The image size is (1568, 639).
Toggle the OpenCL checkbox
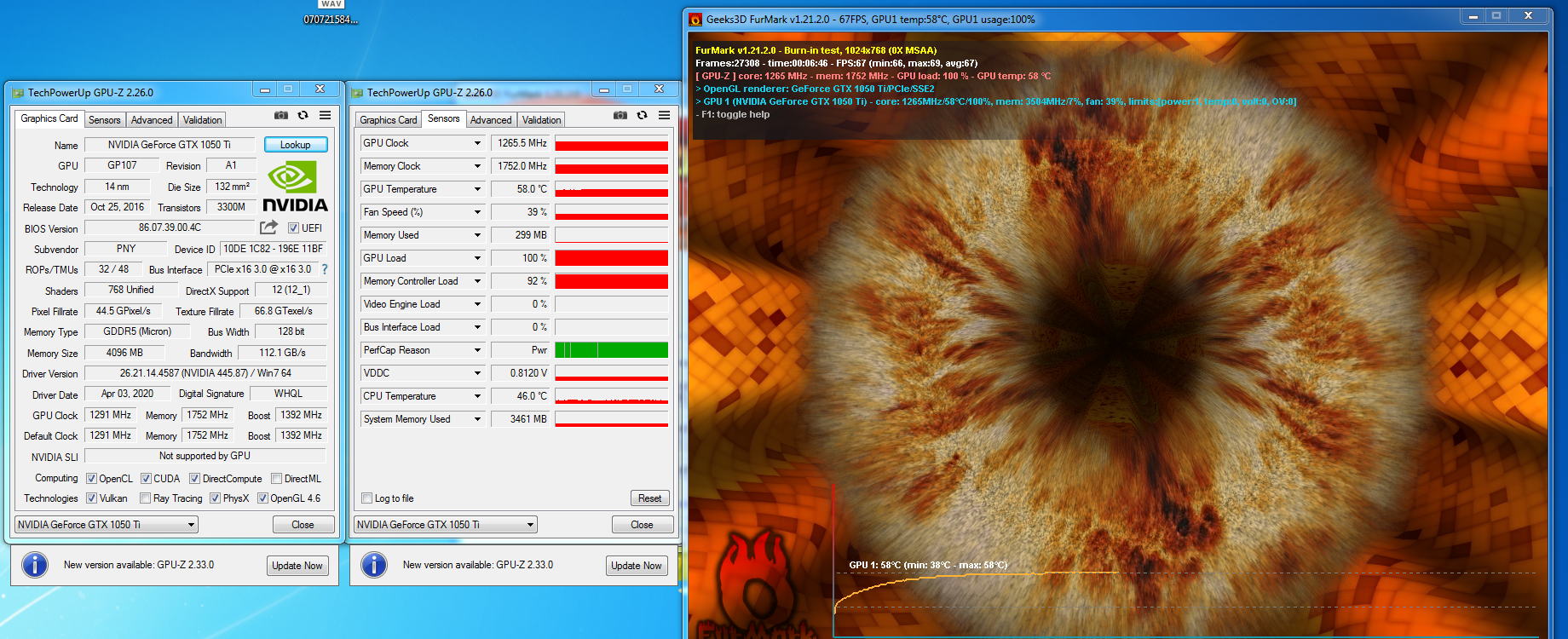pyautogui.click(x=91, y=478)
